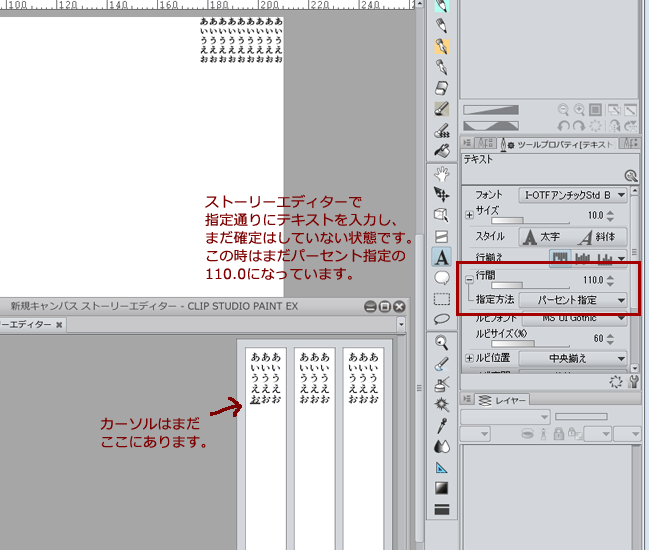Close the ーエディター tab
The height and width of the screenshot is (550, 650).
(59, 325)
